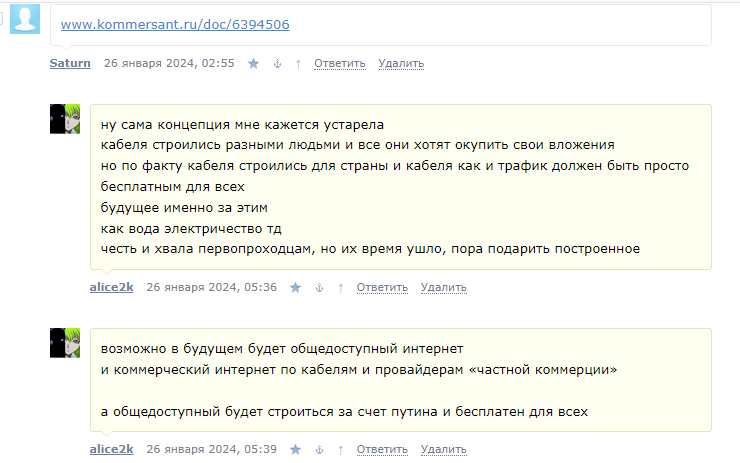
Task: Star alice2k's 05:39 comment
Action: (x=295, y=449)
